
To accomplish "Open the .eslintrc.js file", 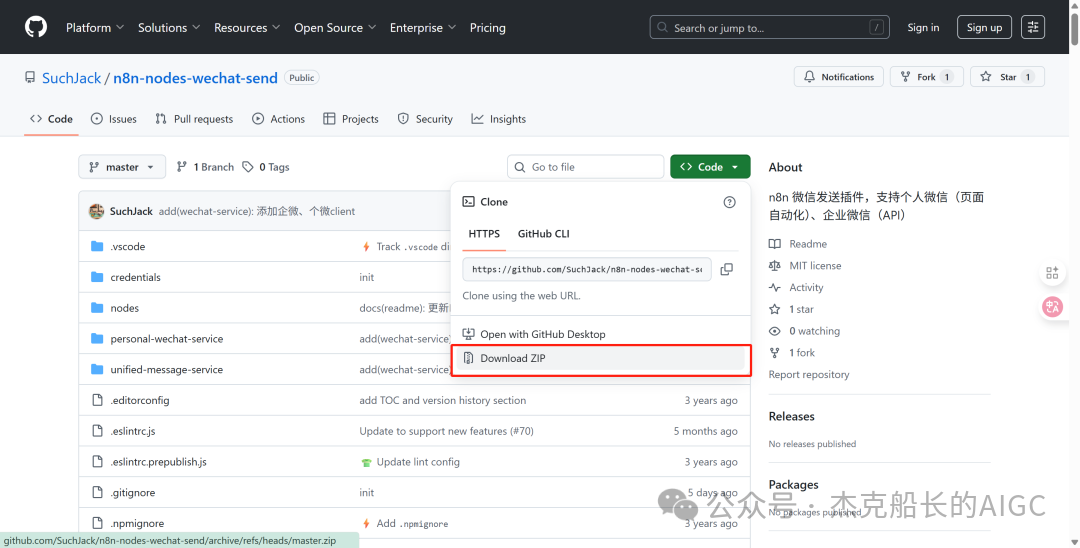I will pyautogui.click(x=133, y=431).
